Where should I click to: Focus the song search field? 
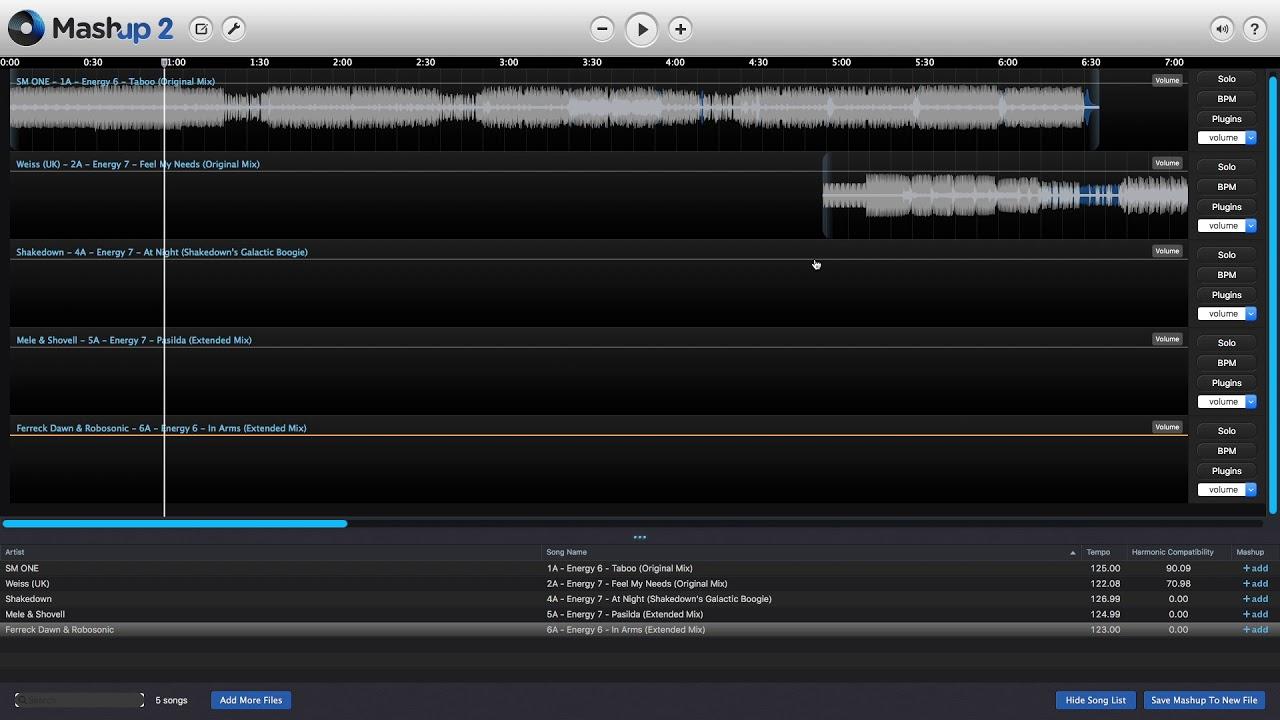coord(80,700)
